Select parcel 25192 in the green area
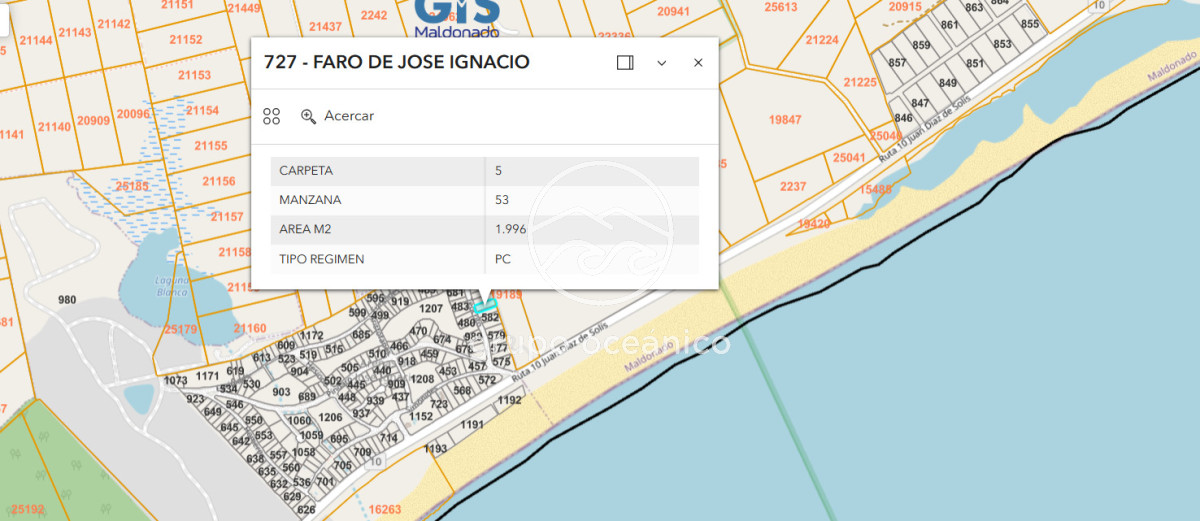The width and height of the screenshot is (1200, 521). point(28,509)
